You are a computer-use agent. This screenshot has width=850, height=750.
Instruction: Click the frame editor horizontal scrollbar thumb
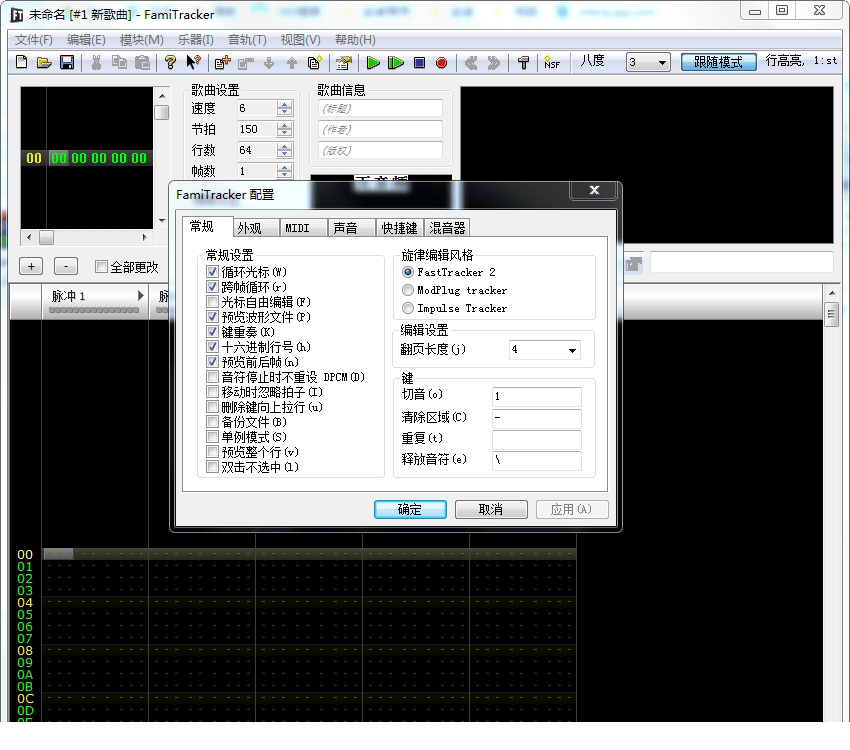(x=47, y=237)
